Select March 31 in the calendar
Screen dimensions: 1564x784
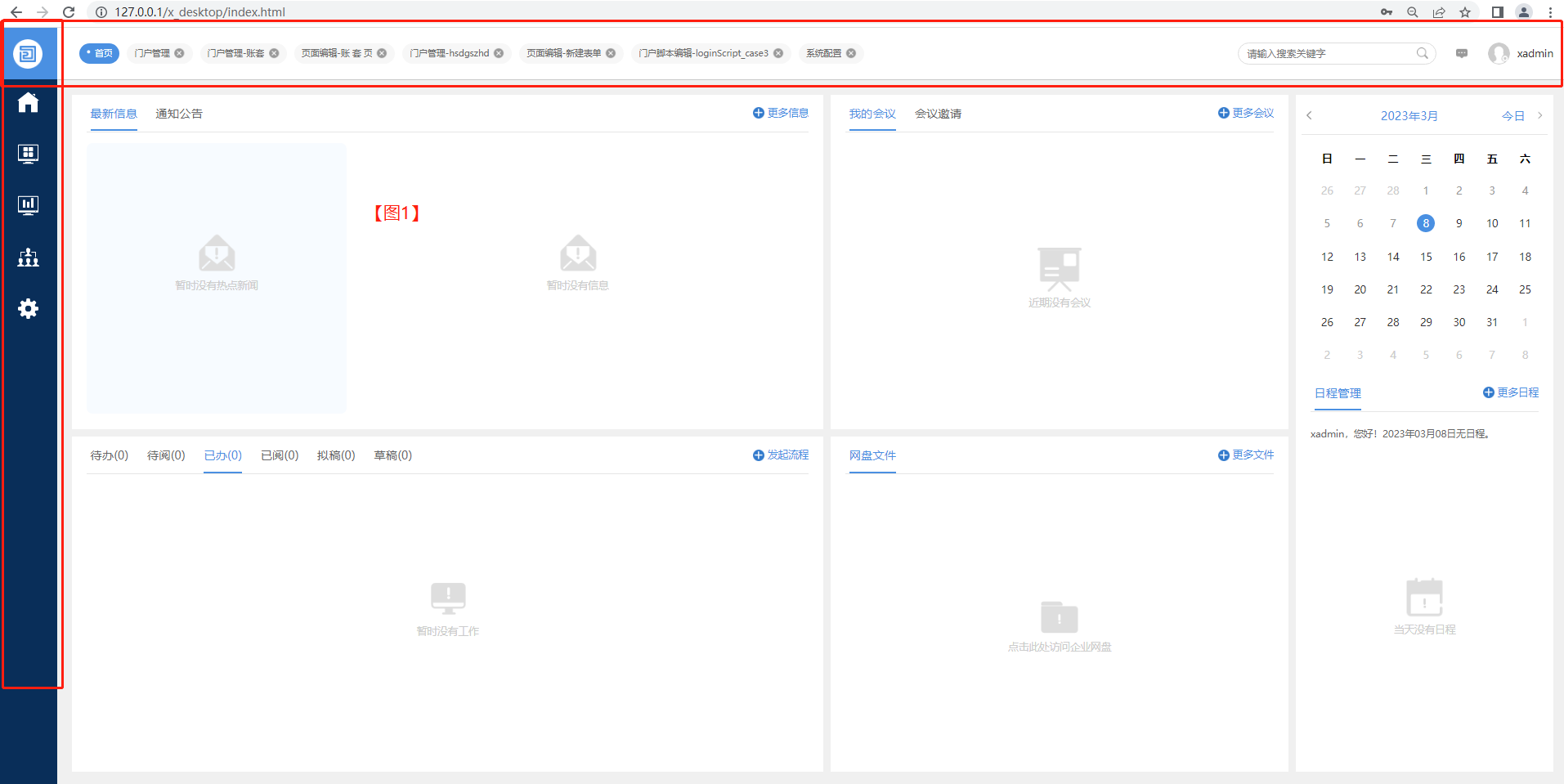pos(1492,322)
